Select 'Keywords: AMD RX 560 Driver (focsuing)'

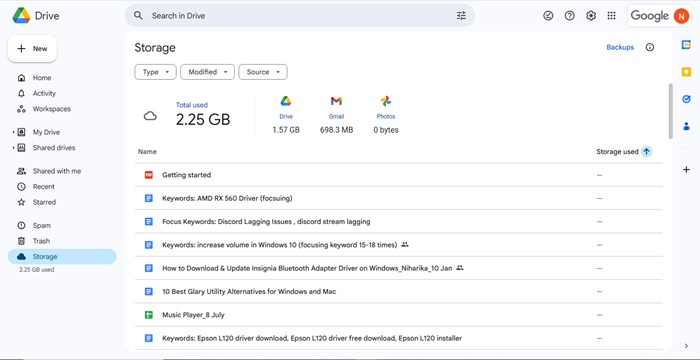pos(398,198)
